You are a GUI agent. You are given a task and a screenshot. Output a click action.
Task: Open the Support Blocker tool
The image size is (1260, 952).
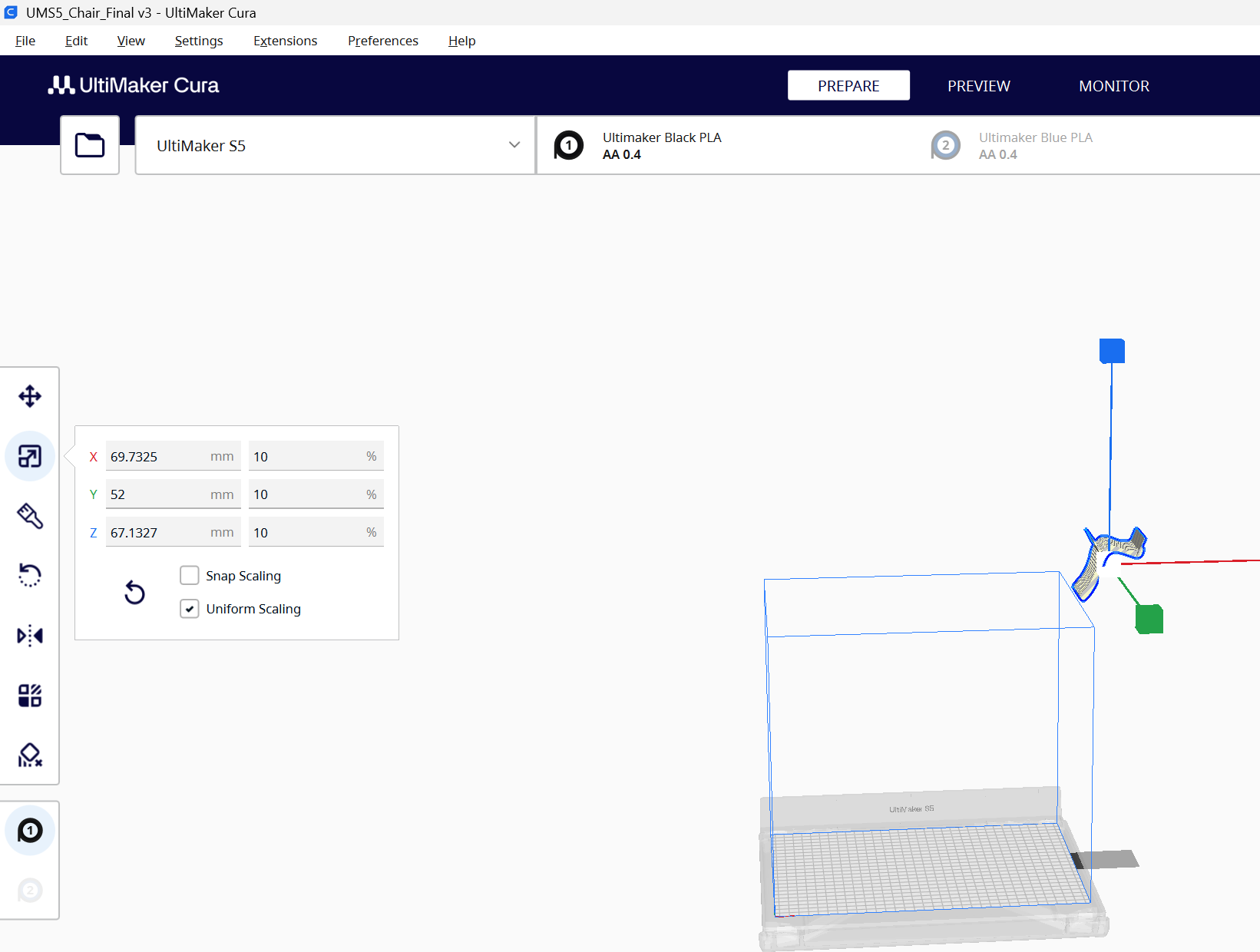tap(30, 755)
